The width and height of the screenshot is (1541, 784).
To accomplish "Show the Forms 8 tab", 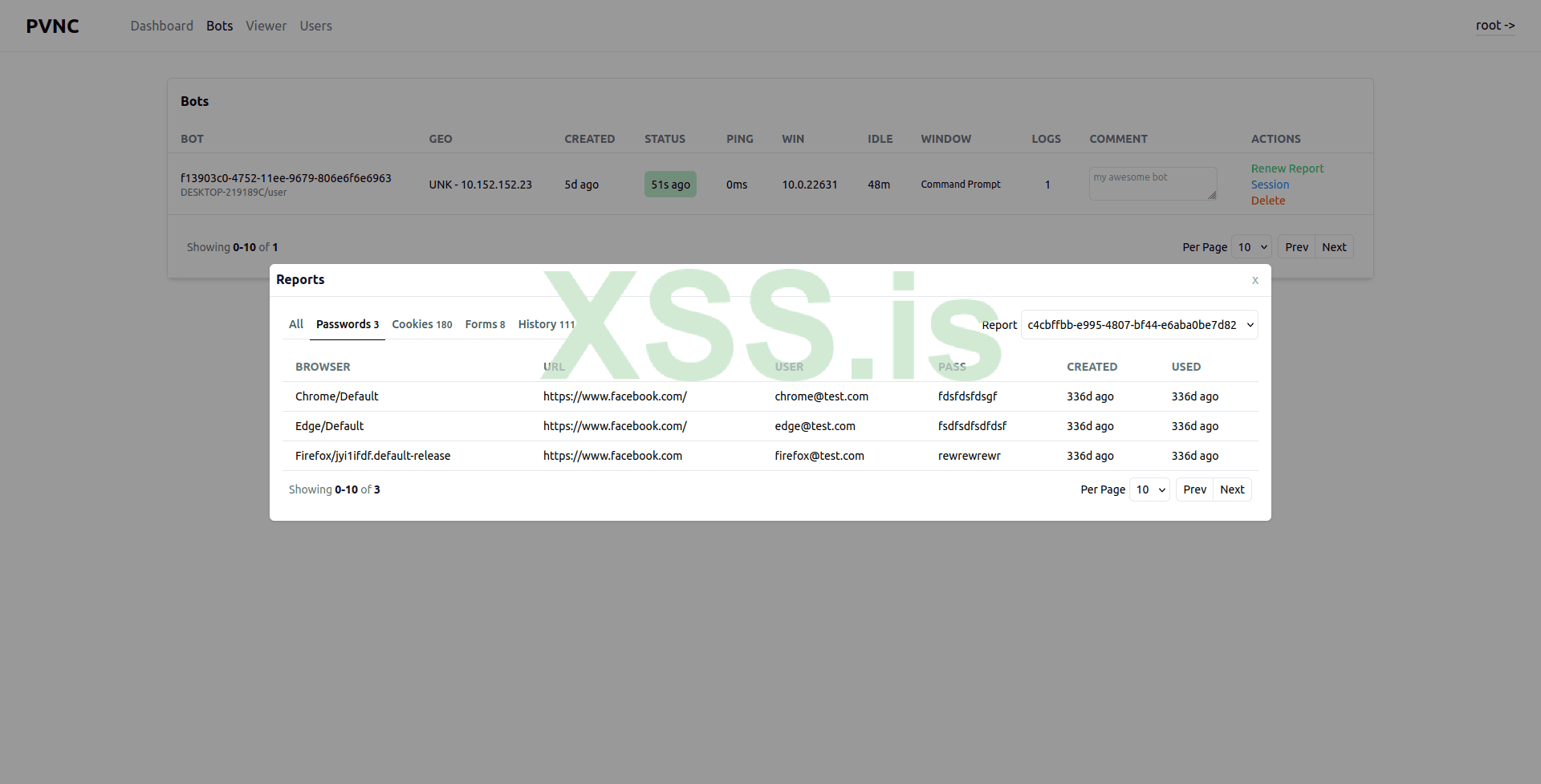I will (485, 324).
